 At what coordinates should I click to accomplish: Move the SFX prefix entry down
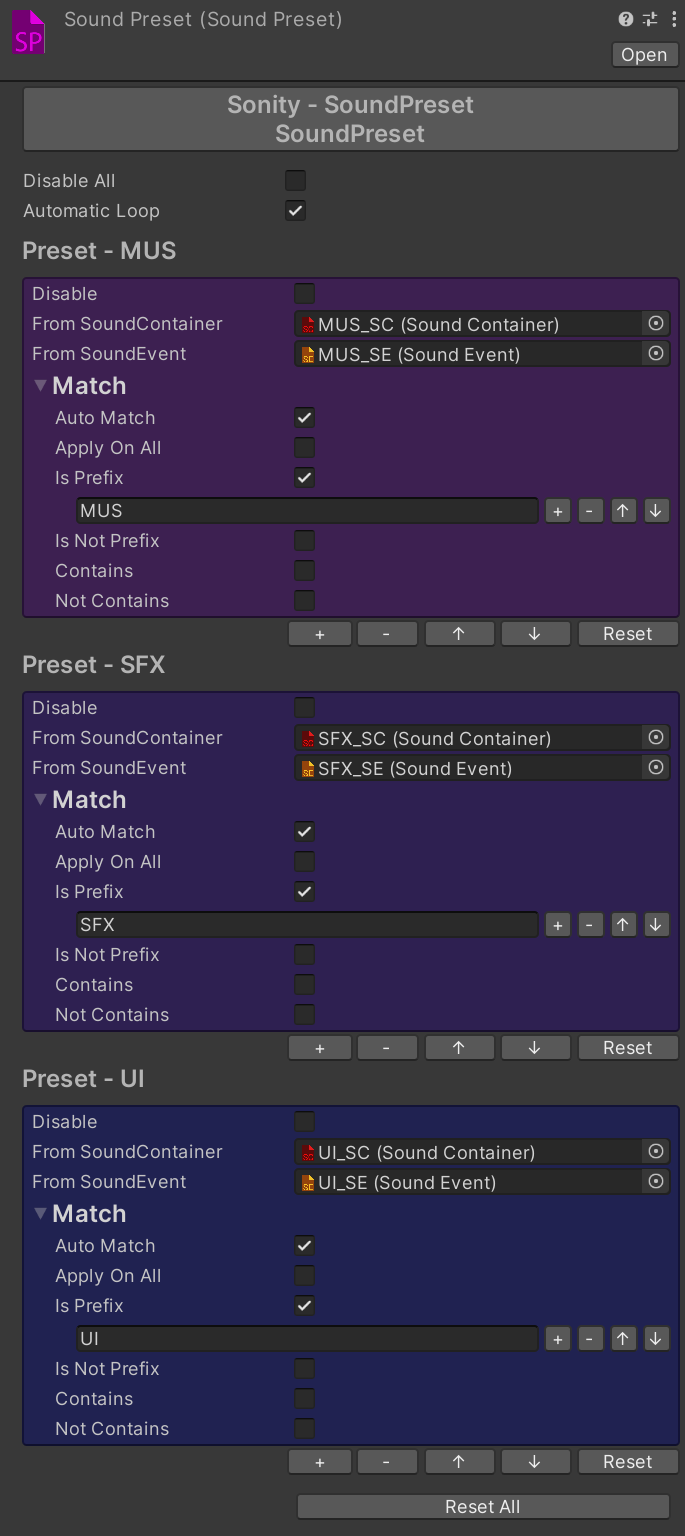pyautogui.click(x=655, y=925)
